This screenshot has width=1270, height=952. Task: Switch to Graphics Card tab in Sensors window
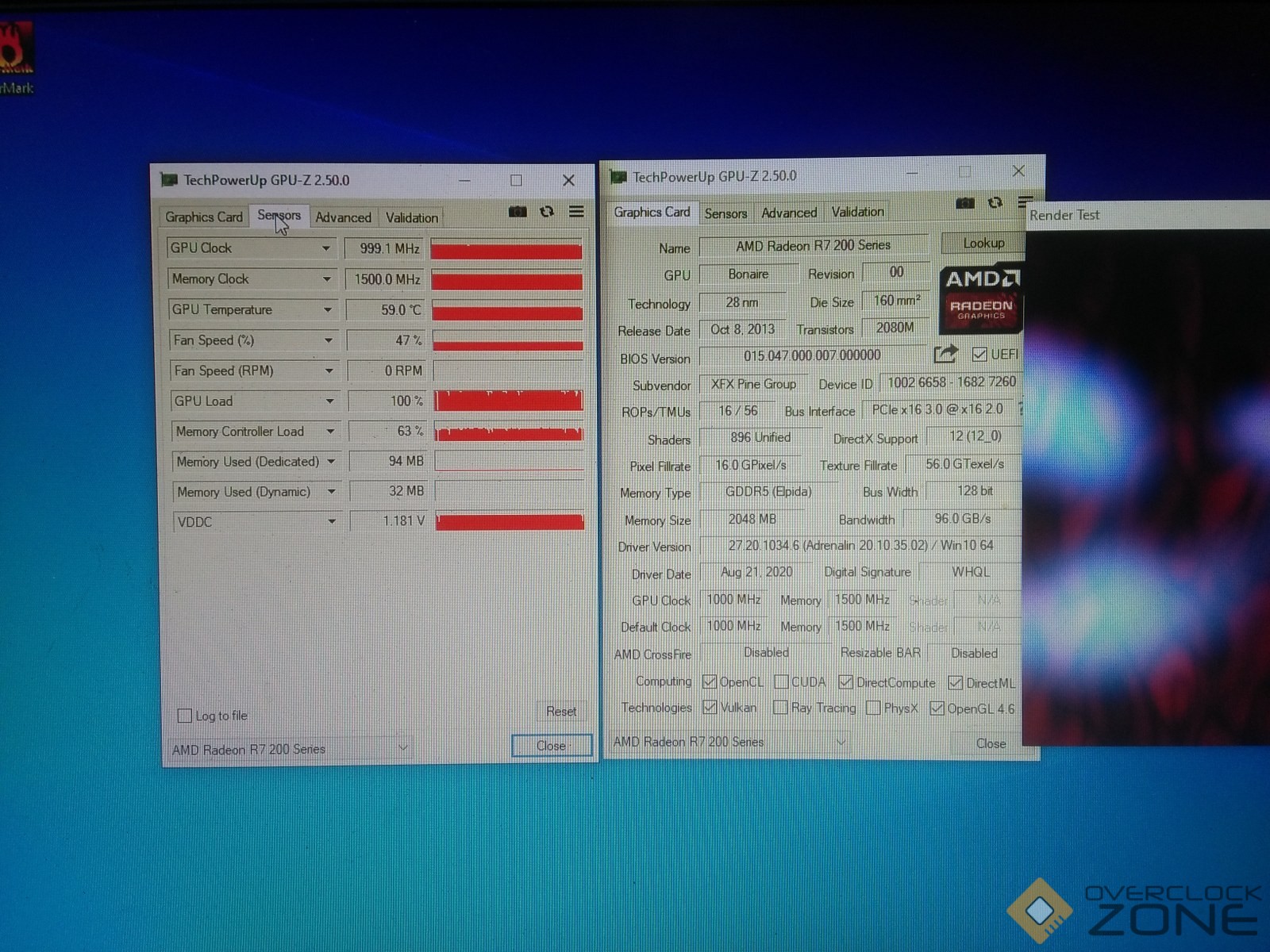204,217
